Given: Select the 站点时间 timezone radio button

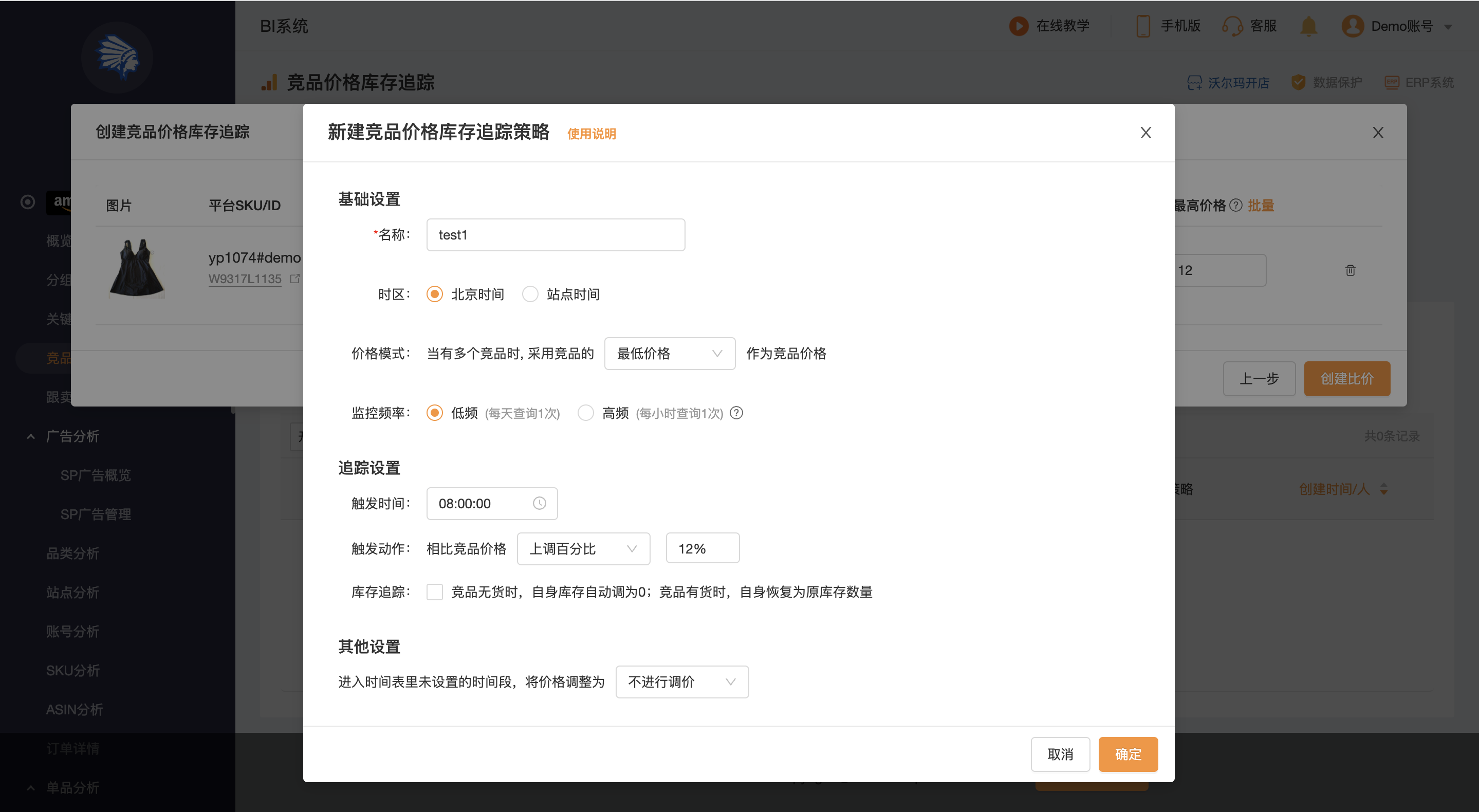Looking at the screenshot, I should [x=530, y=294].
